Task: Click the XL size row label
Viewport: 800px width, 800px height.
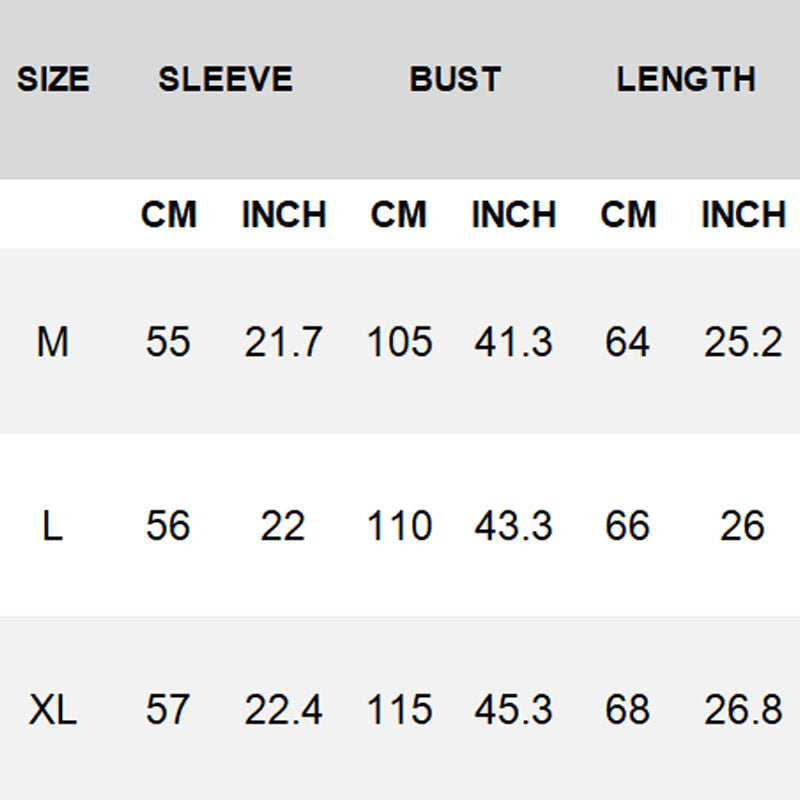Action: pyautogui.click(x=52, y=710)
